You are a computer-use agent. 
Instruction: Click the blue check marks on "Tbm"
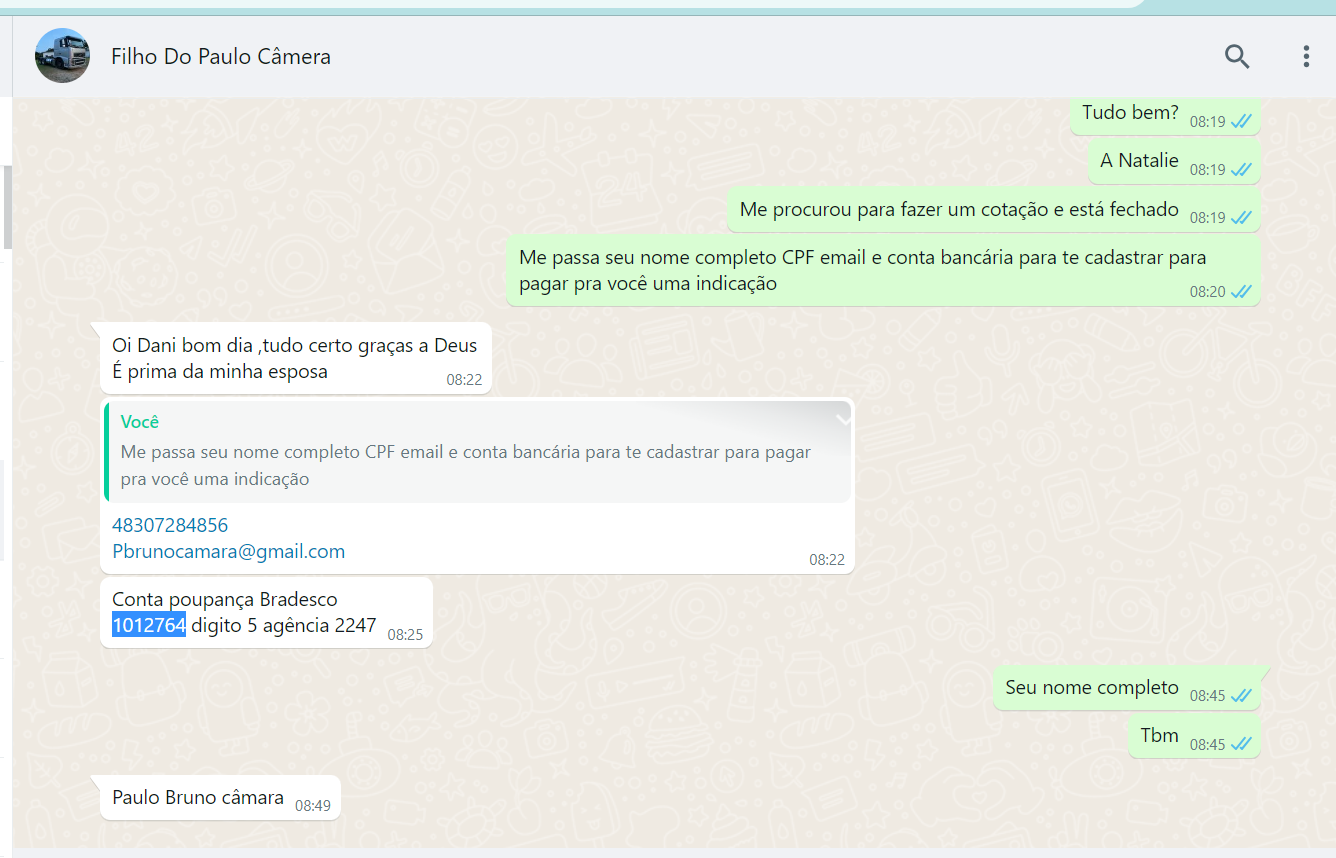1241,744
